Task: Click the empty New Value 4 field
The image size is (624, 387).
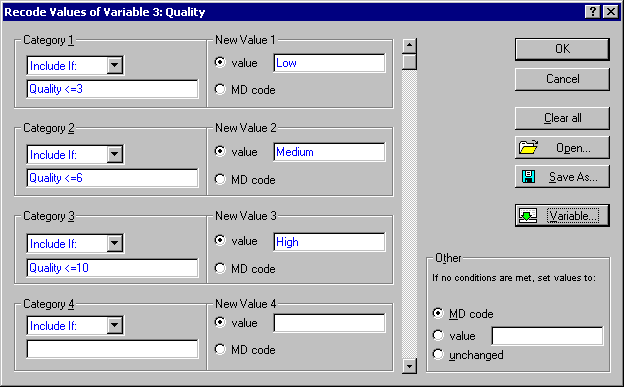Action: (330, 323)
